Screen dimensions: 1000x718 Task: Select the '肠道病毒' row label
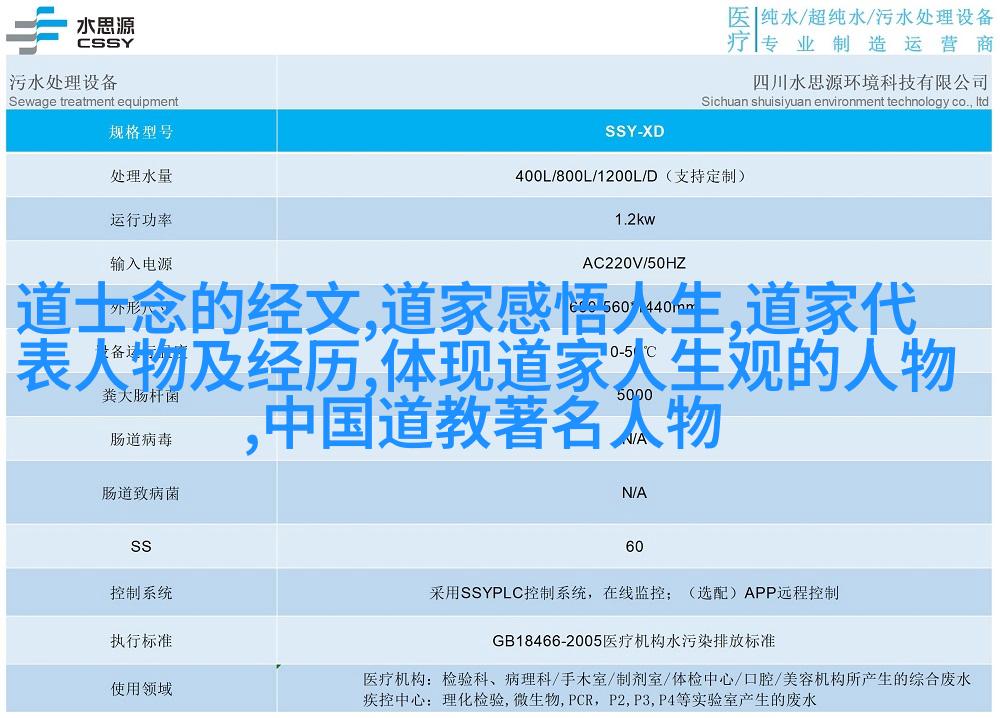(x=141, y=439)
